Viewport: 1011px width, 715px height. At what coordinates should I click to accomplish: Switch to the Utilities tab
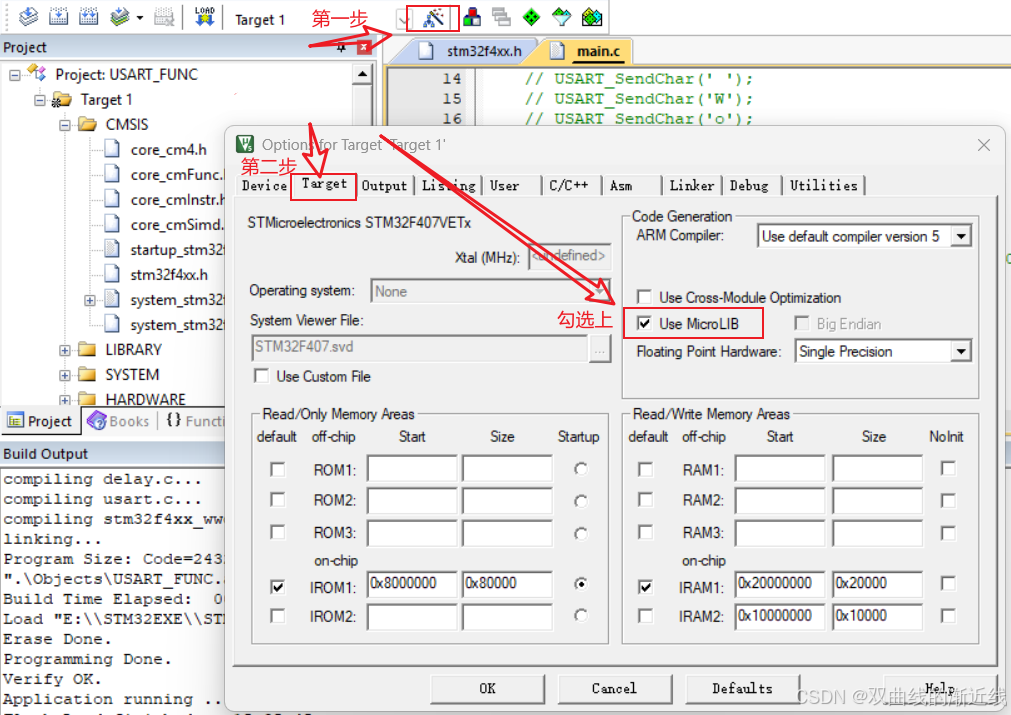tap(824, 186)
